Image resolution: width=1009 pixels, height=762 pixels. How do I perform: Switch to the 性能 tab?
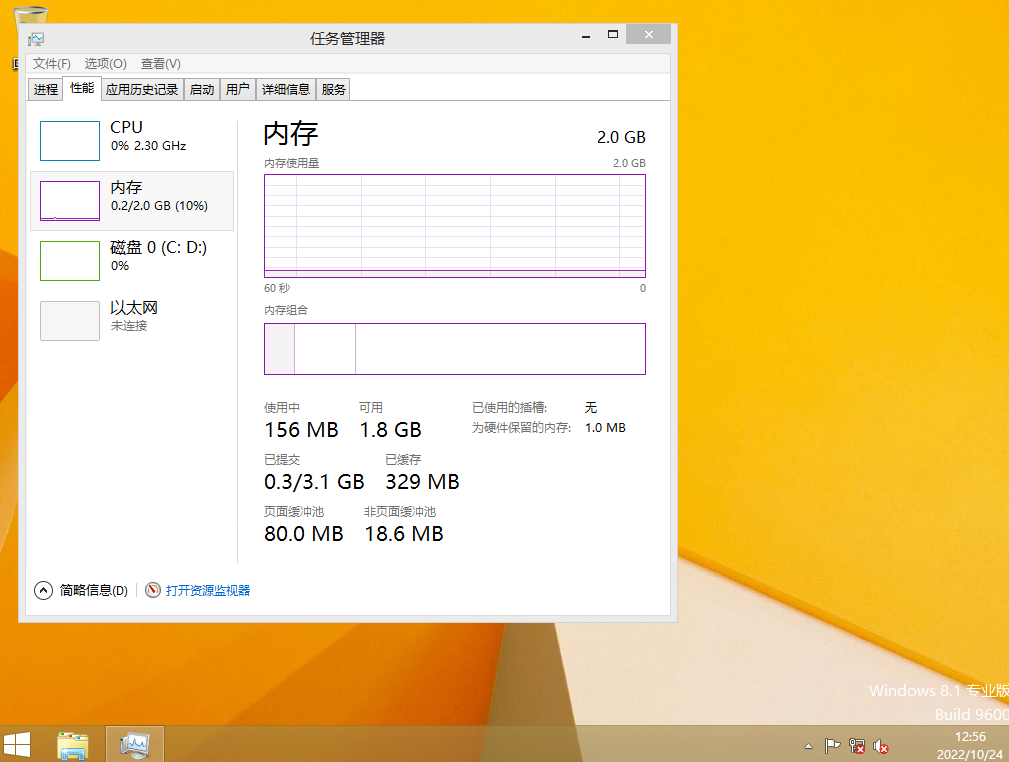point(82,88)
